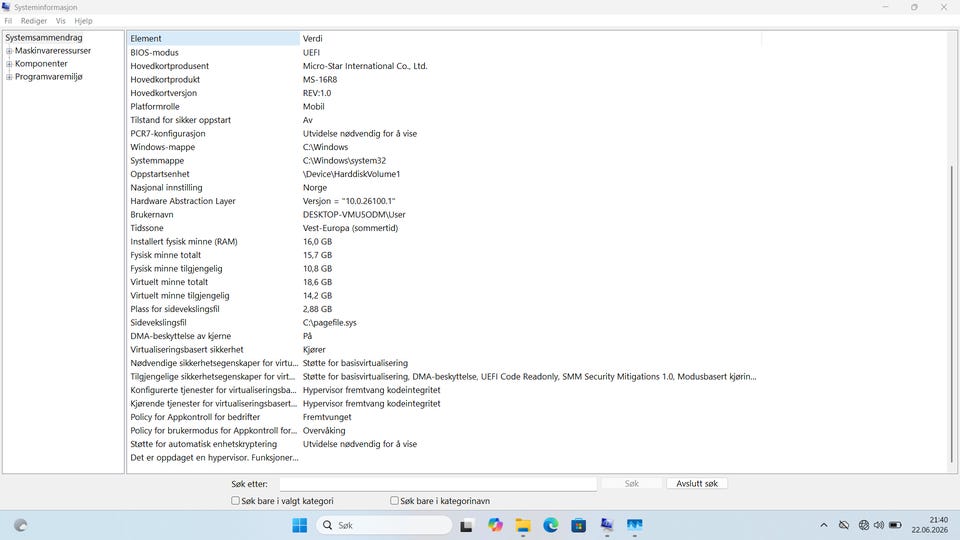Open Task View from the taskbar
The width and height of the screenshot is (960, 540).
[x=467, y=525]
